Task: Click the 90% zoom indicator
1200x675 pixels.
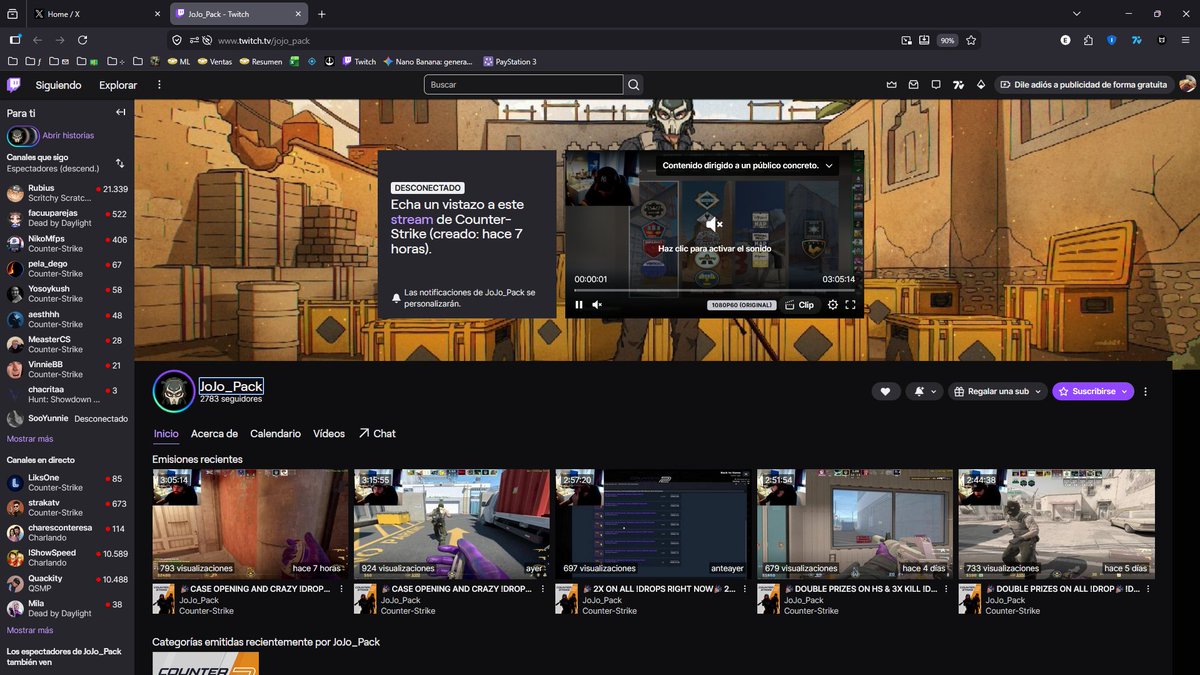Action: coord(947,40)
